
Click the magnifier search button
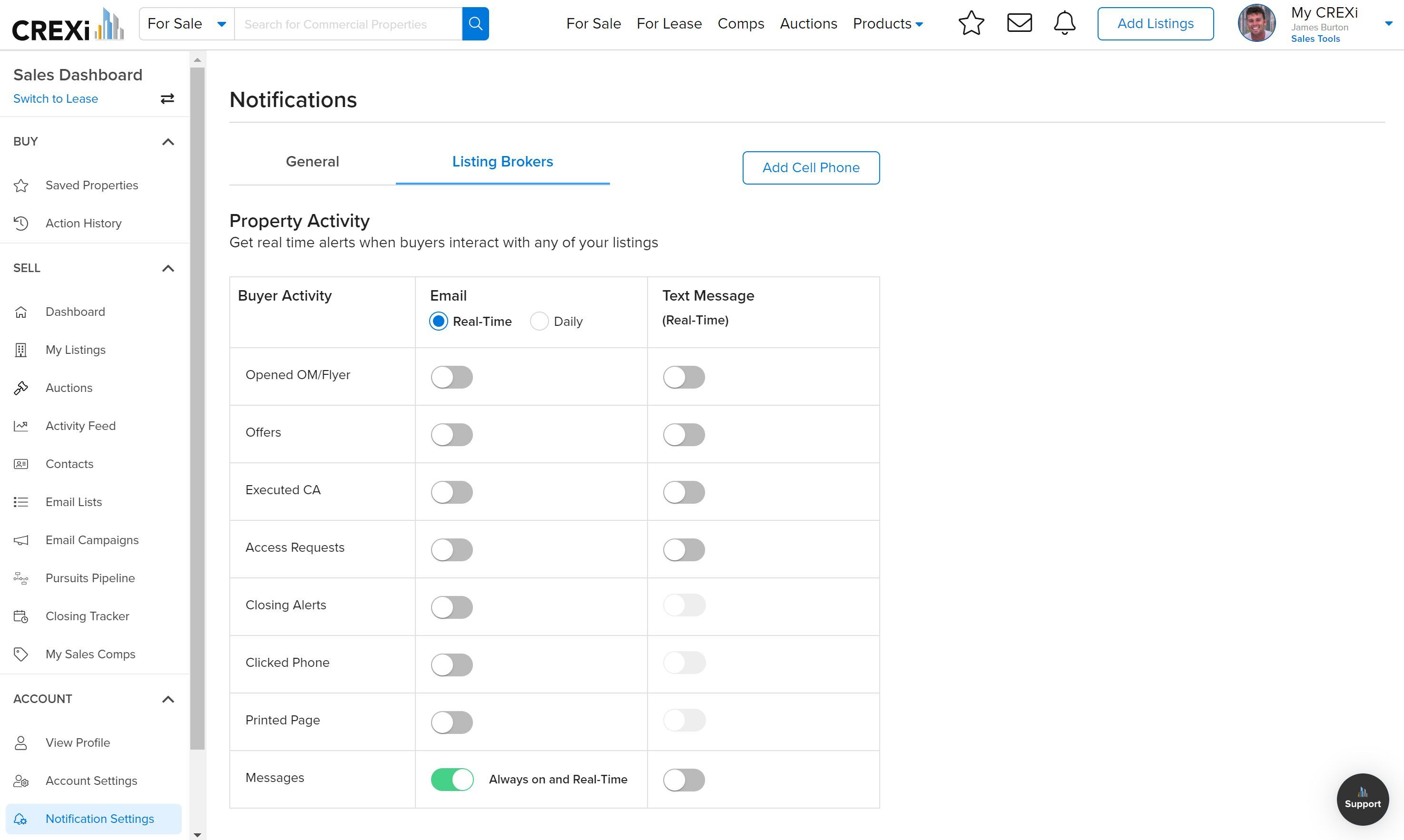[x=476, y=24]
